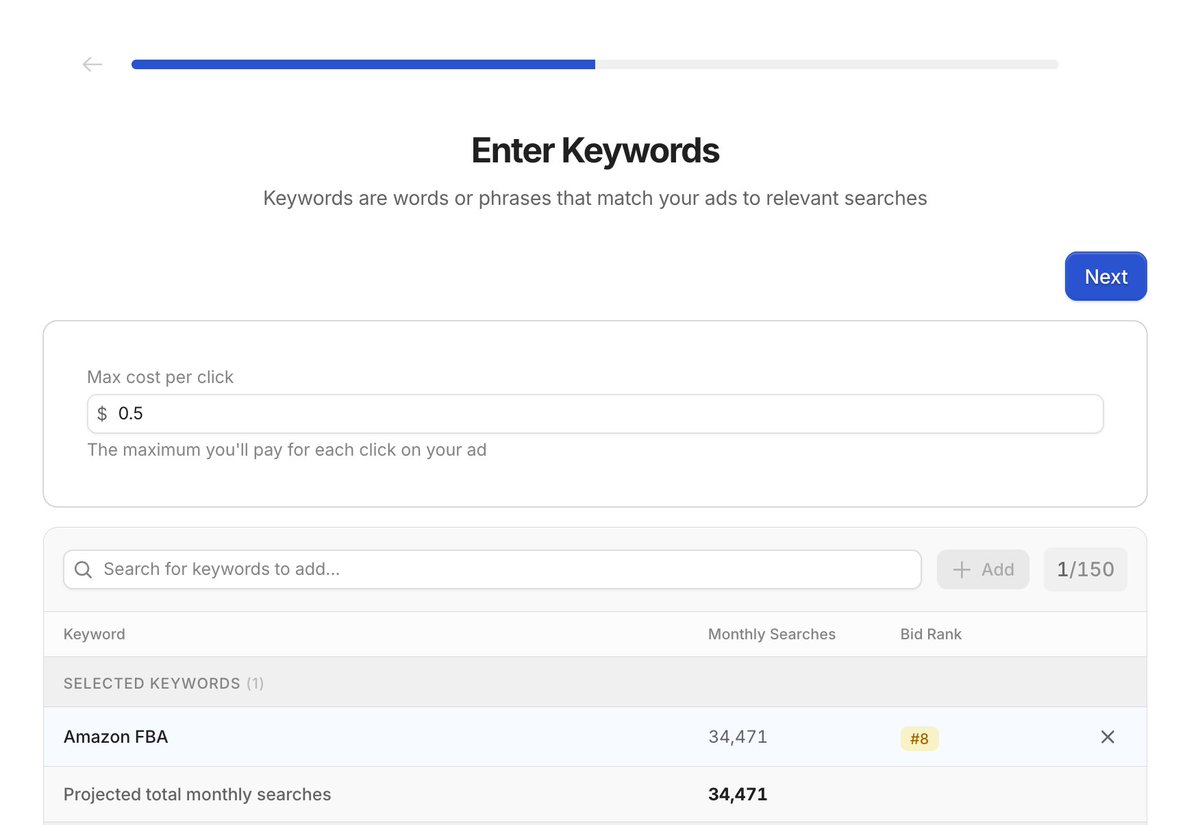The height and width of the screenshot is (825, 1200).
Task: Remove Amazon FBA keyword with X icon
Action: (x=1107, y=737)
